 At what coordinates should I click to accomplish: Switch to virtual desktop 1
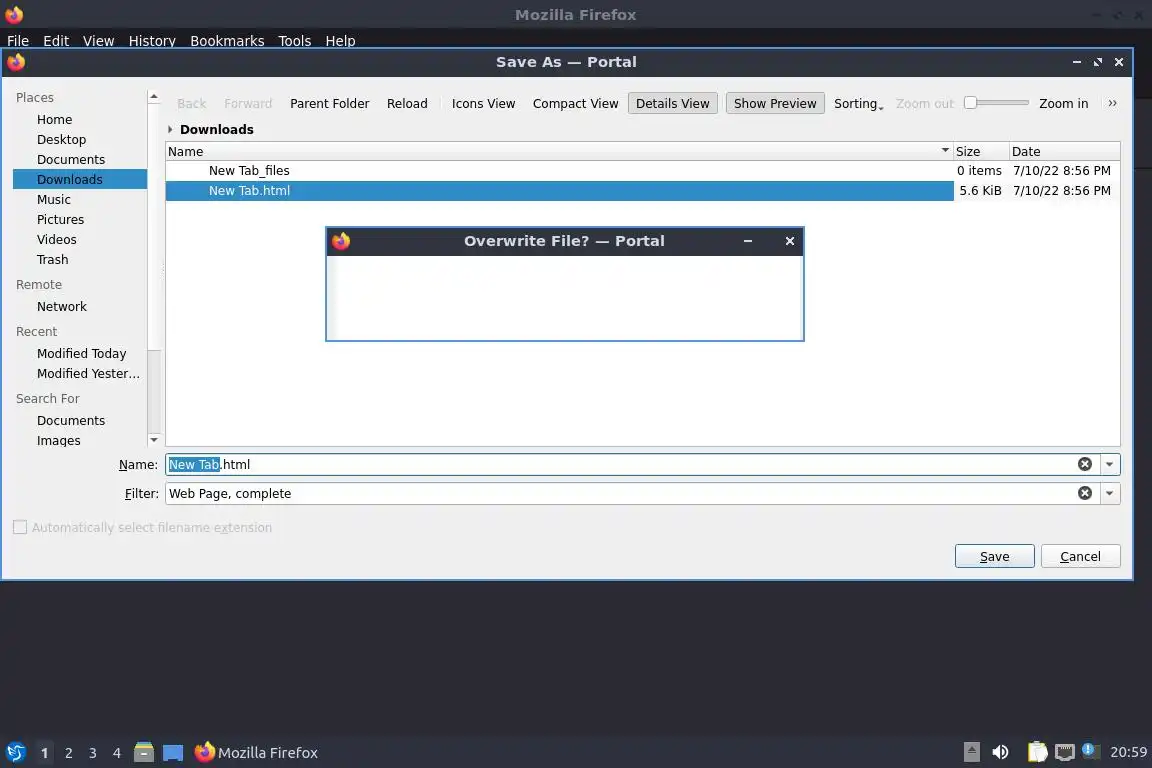pyautogui.click(x=44, y=753)
